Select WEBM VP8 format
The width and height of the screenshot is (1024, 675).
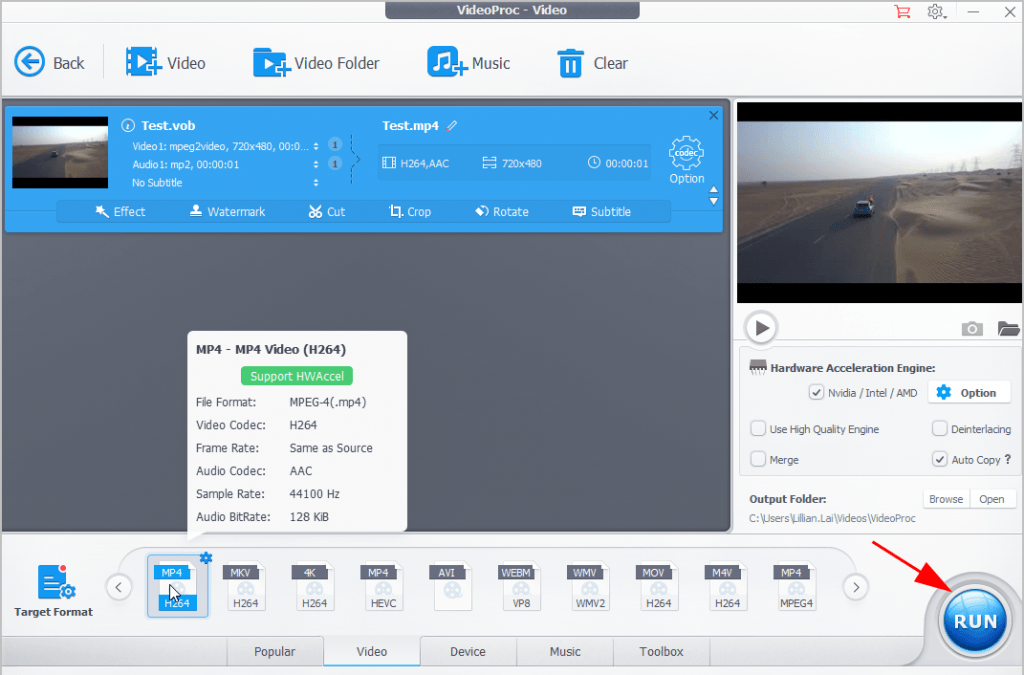pos(520,587)
